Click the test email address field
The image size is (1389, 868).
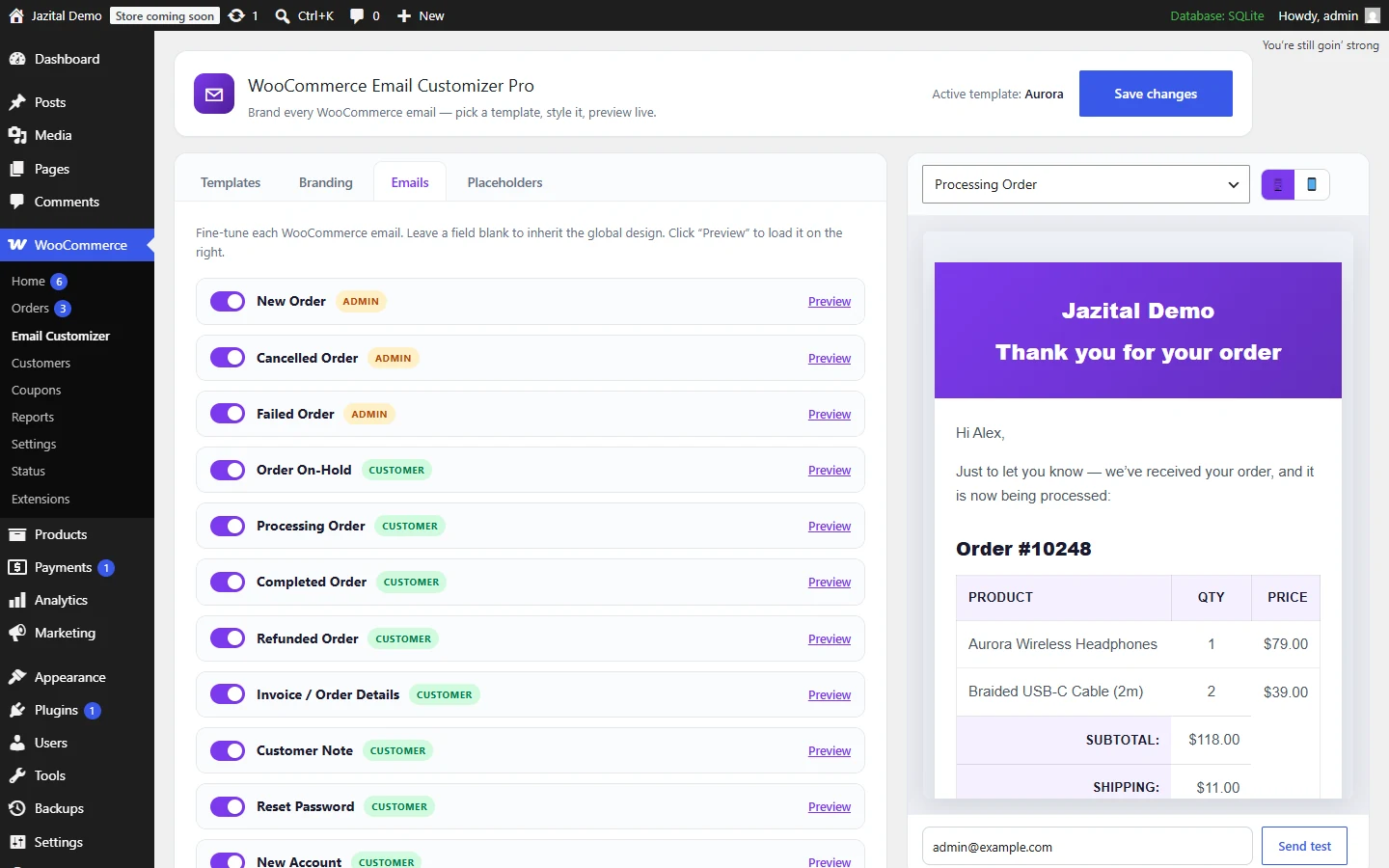pos(1087,847)
